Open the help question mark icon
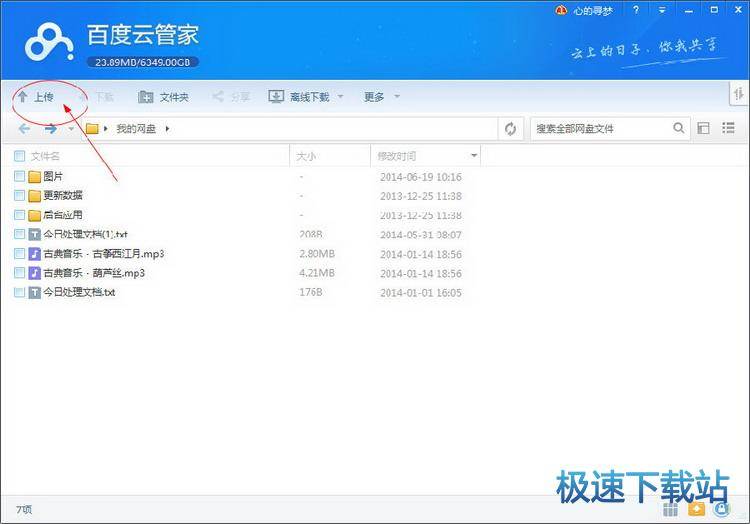Image resolution: width=750 pixels, height=524 pixels. [636, 10]
